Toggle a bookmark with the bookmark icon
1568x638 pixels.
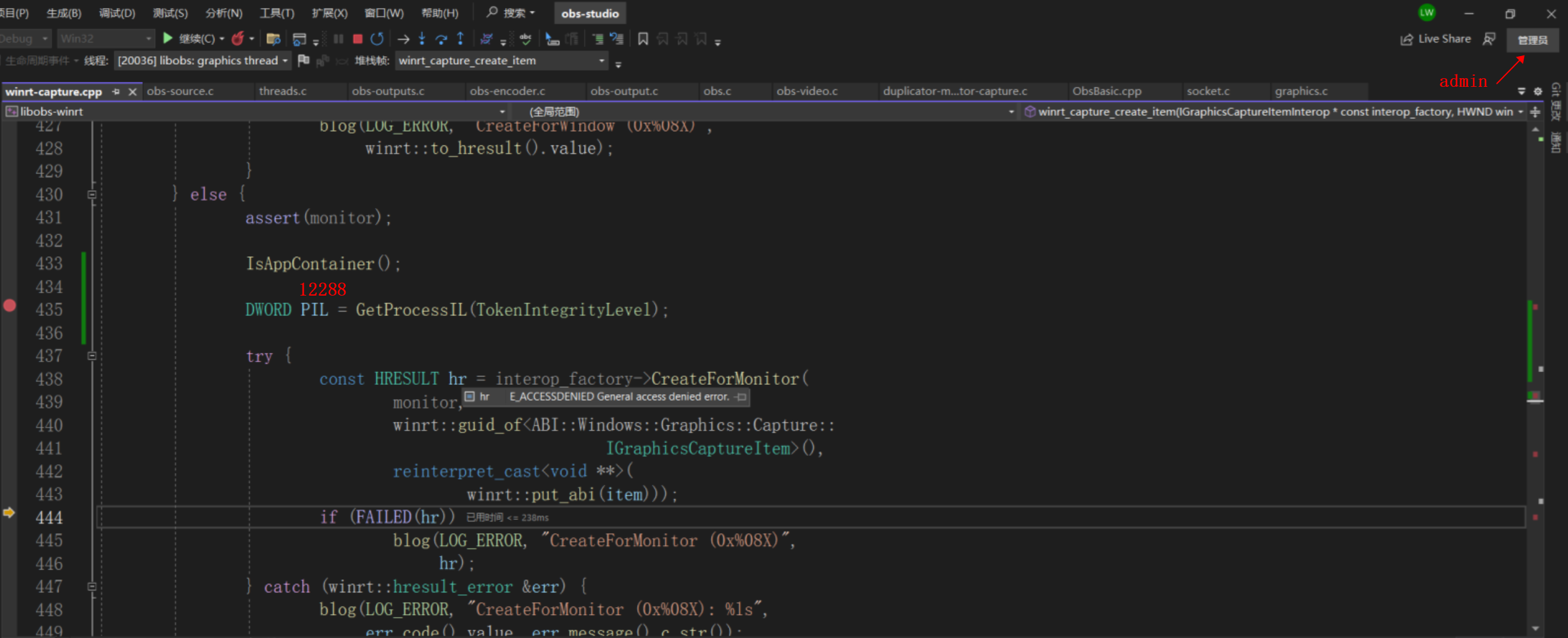tap(643, 38)
